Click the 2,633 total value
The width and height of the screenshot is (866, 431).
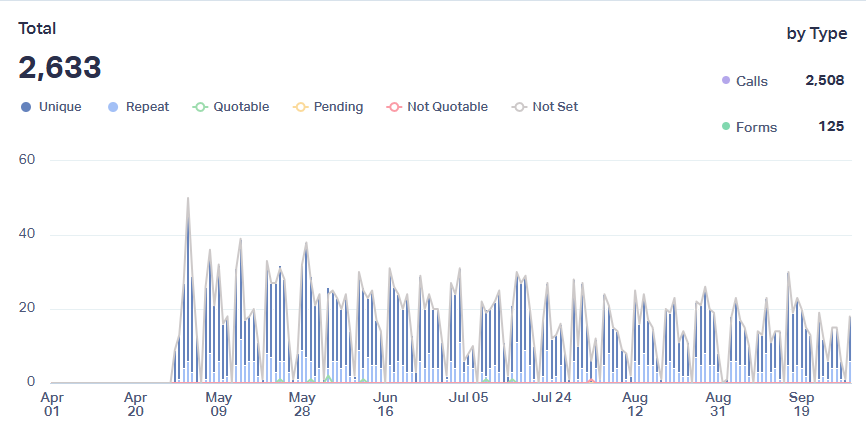pyautogui.click(x=60, y=68)
